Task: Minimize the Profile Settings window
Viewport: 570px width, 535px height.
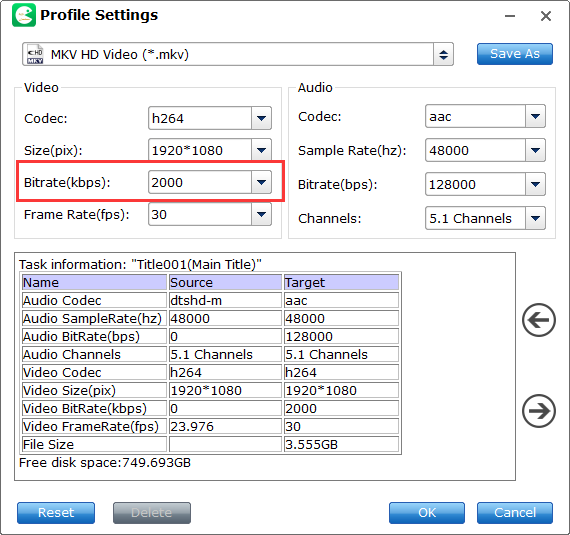Action: click(510, 16)
